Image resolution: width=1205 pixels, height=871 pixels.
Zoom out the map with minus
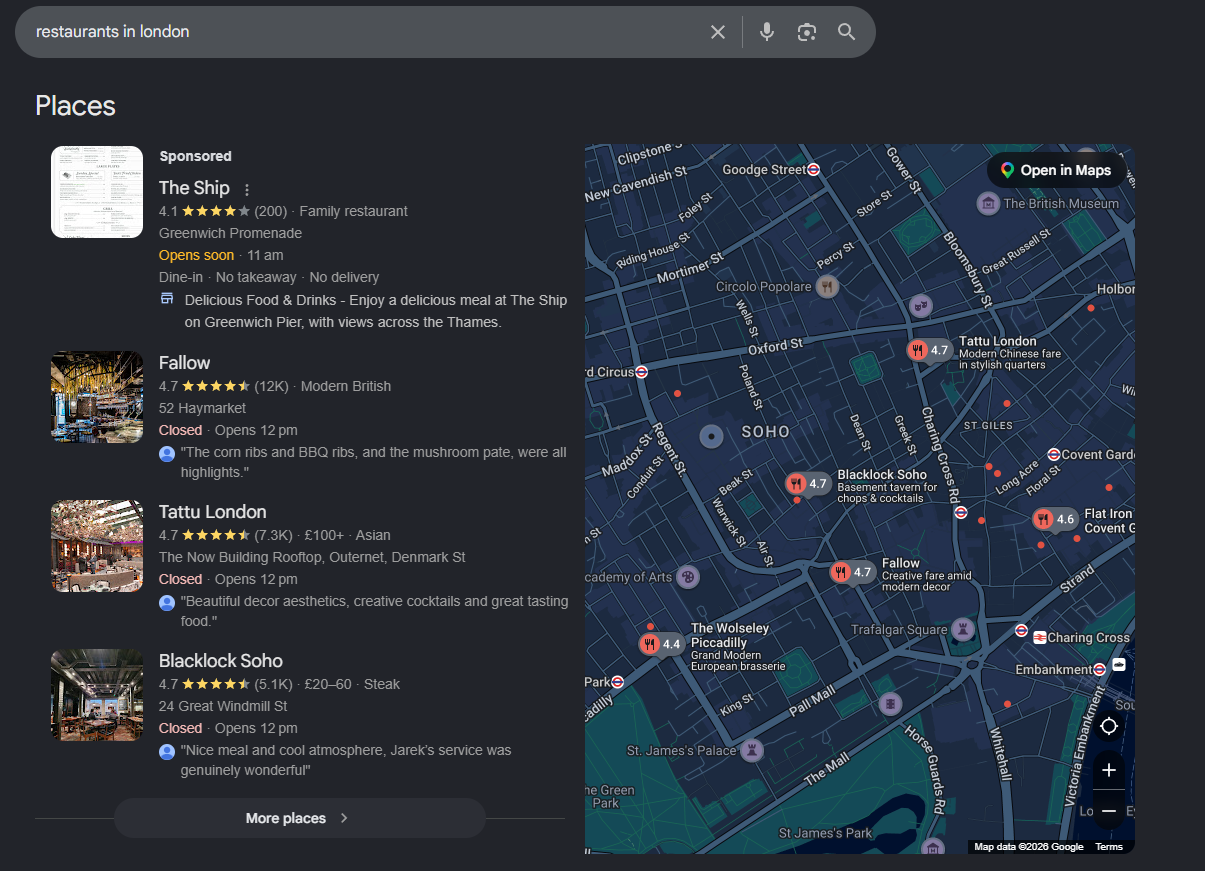pyautogui.click(x=1108, y=810)
